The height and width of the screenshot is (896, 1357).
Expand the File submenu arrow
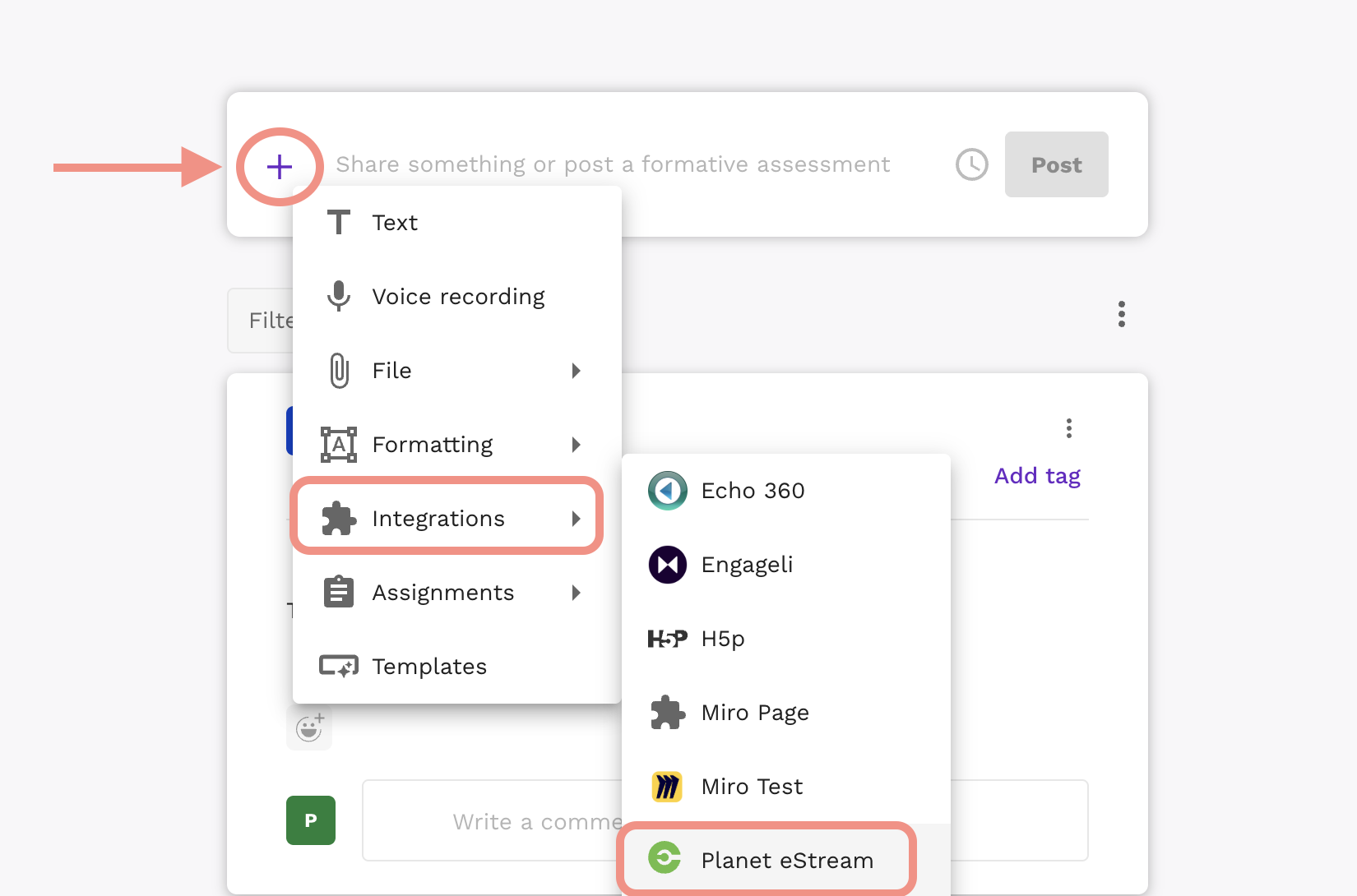point(577,371)
